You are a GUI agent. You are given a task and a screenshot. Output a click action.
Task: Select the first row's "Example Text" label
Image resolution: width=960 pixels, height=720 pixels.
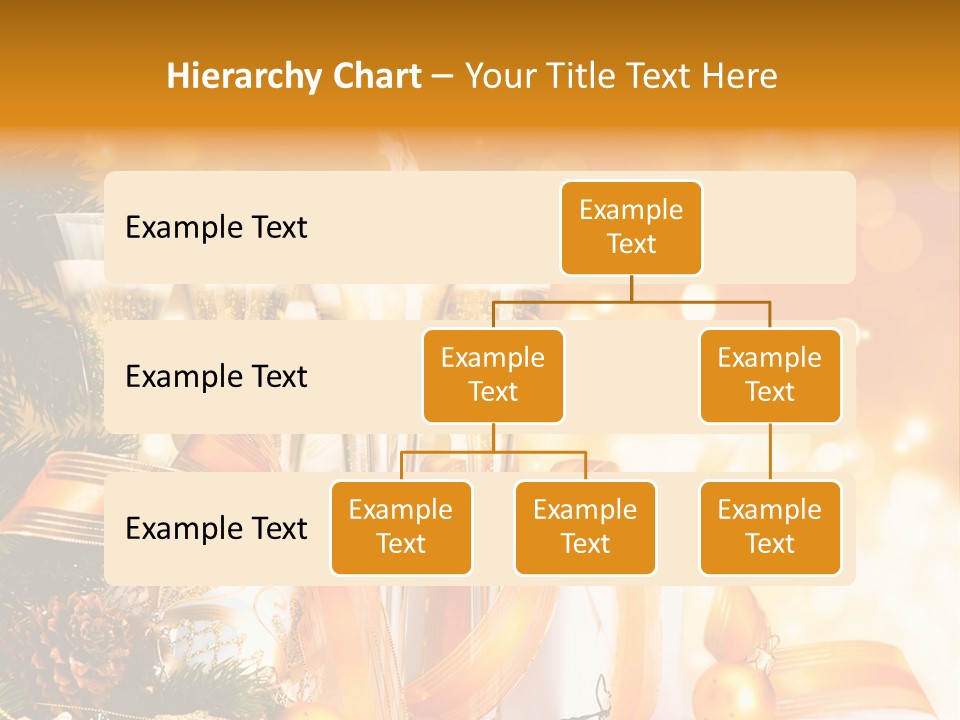216,228
